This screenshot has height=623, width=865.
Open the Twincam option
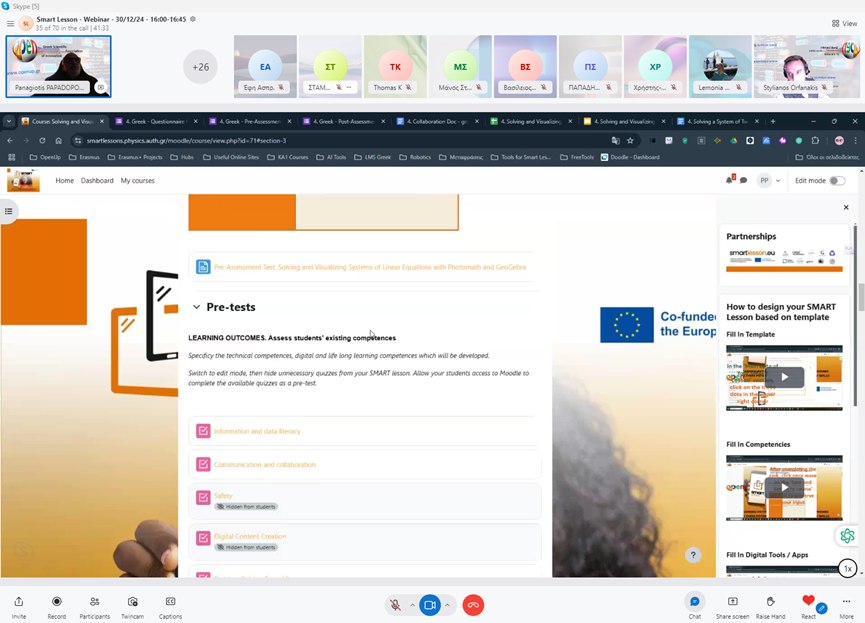coord(132,602)
